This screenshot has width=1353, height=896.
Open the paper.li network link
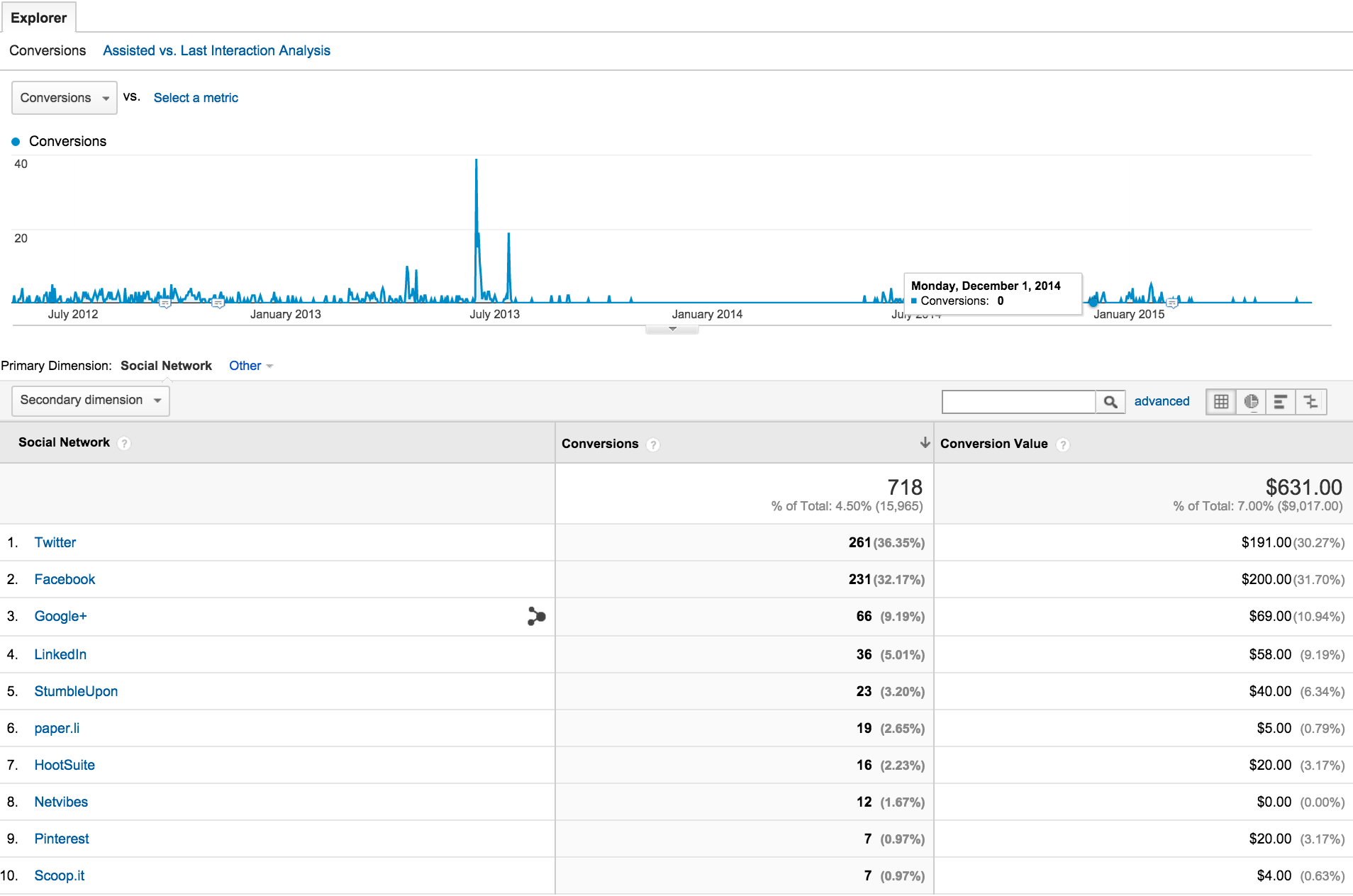coord(57,728)
